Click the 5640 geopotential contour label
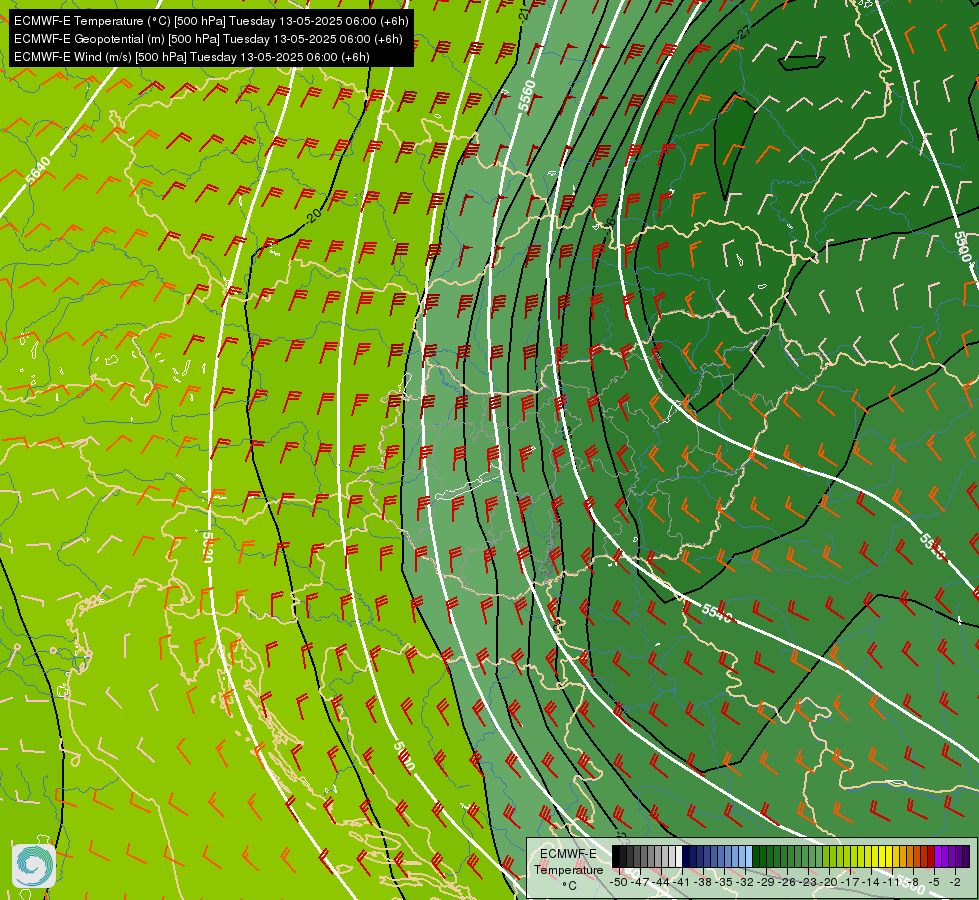Image resolution: width=979 pixels, height=900 pixels. pos(38,171)
